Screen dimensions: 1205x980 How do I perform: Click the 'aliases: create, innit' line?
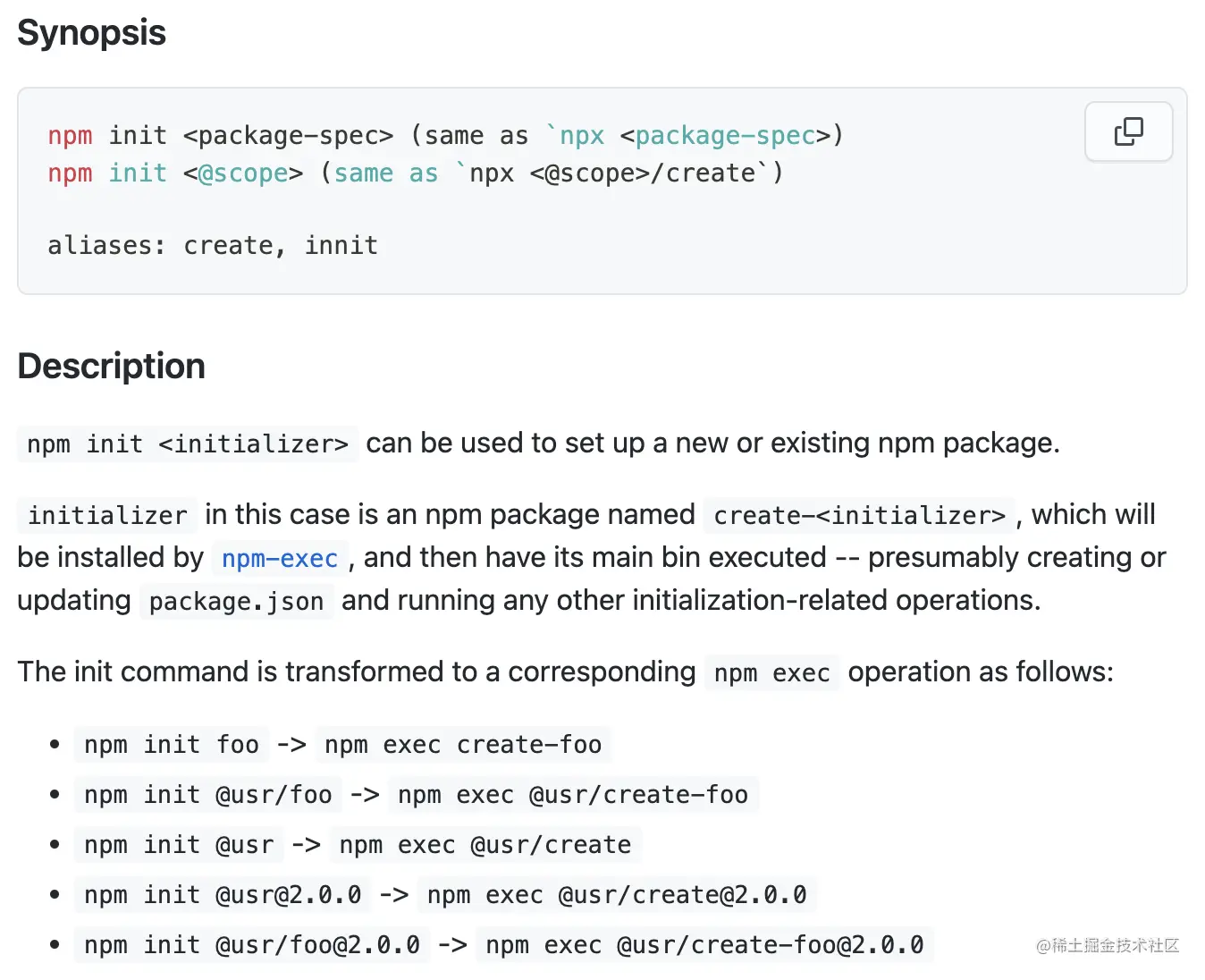[212, 246]
